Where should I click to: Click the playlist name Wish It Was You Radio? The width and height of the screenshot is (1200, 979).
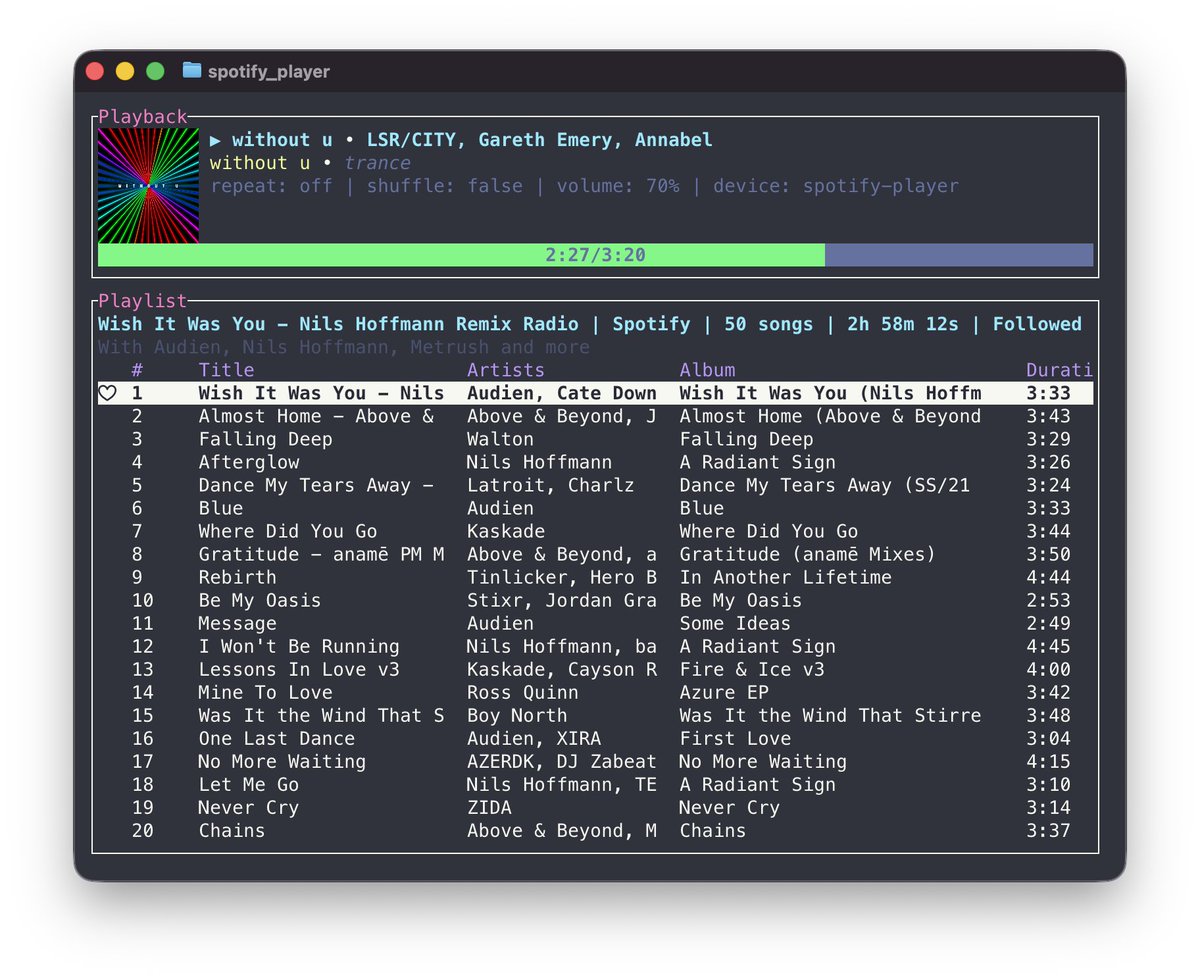tap(338, 324)
